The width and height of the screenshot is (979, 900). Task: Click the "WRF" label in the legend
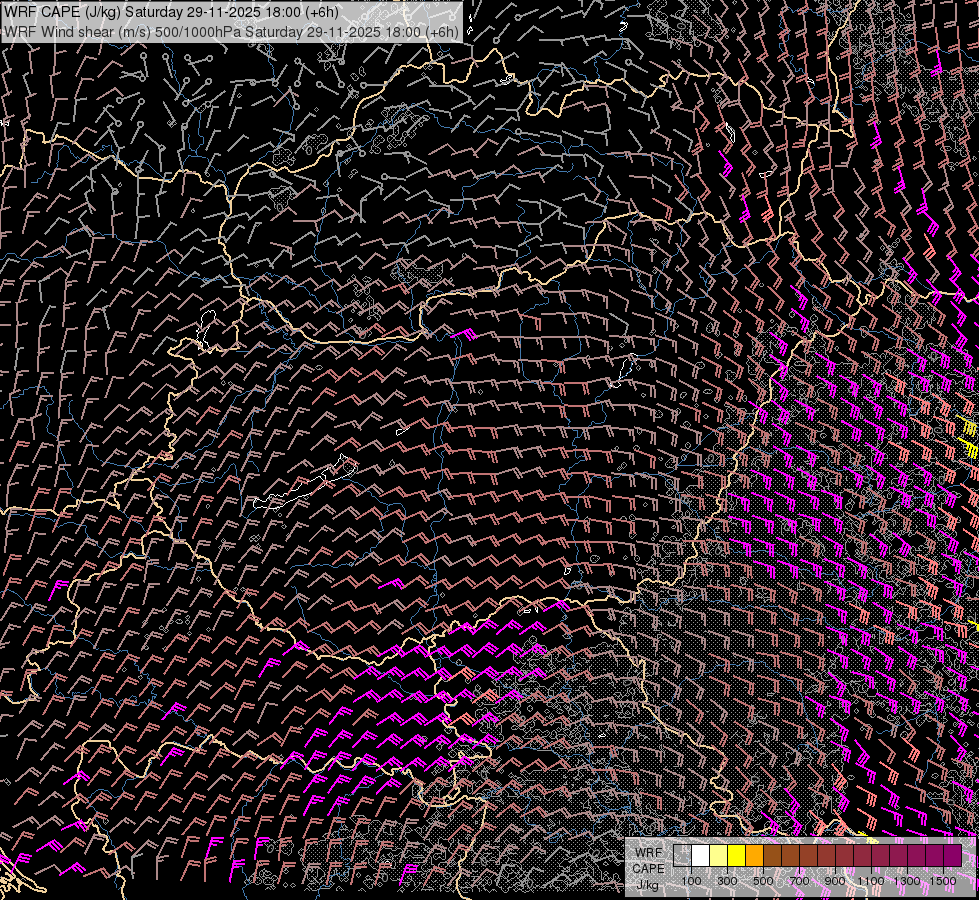click(x=649, y=853)
